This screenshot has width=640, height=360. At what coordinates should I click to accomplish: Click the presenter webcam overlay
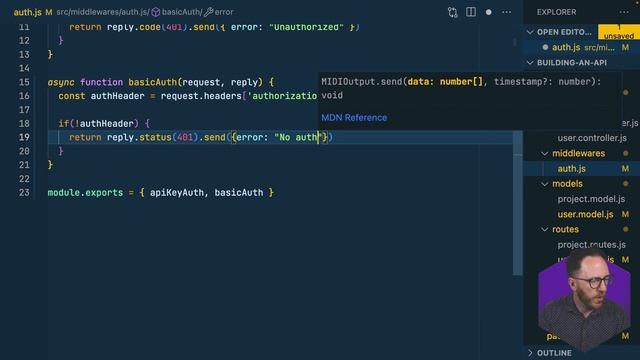click(x=584, y=299)
